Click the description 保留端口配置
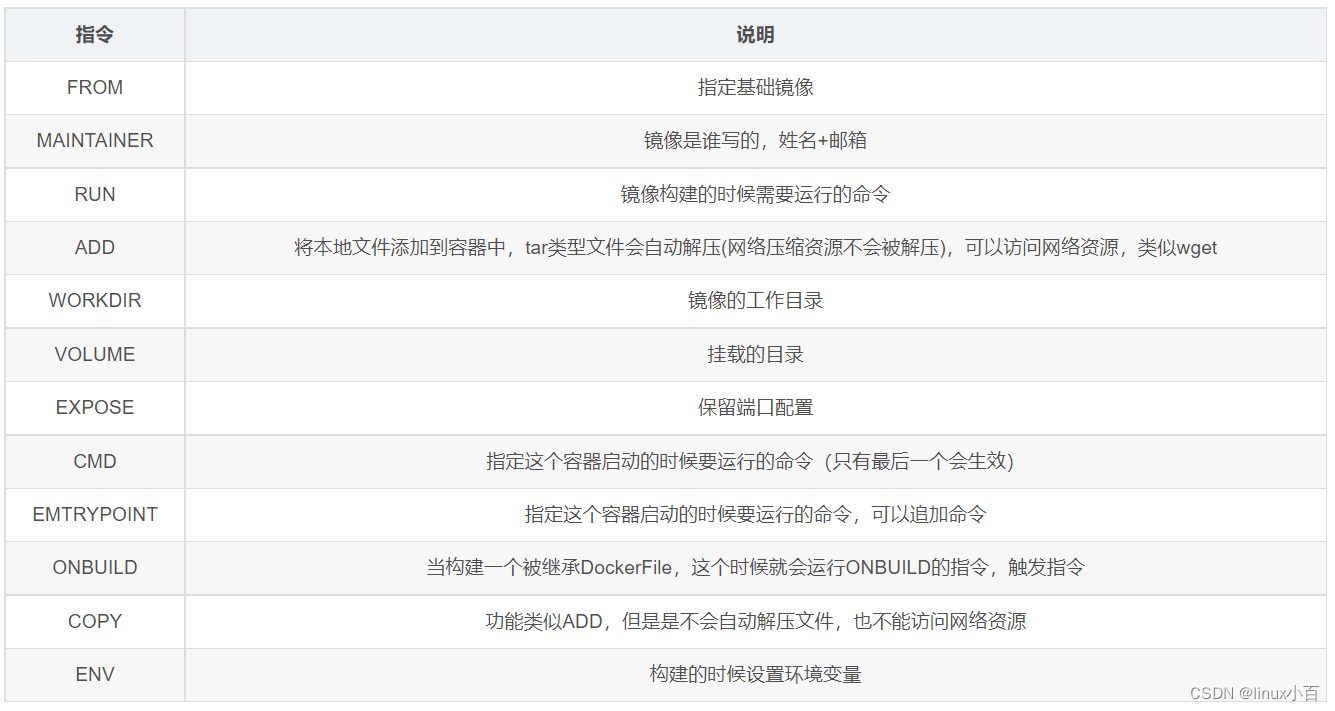The width and height of the screenshot is (1335, 711). pos(755,407)
